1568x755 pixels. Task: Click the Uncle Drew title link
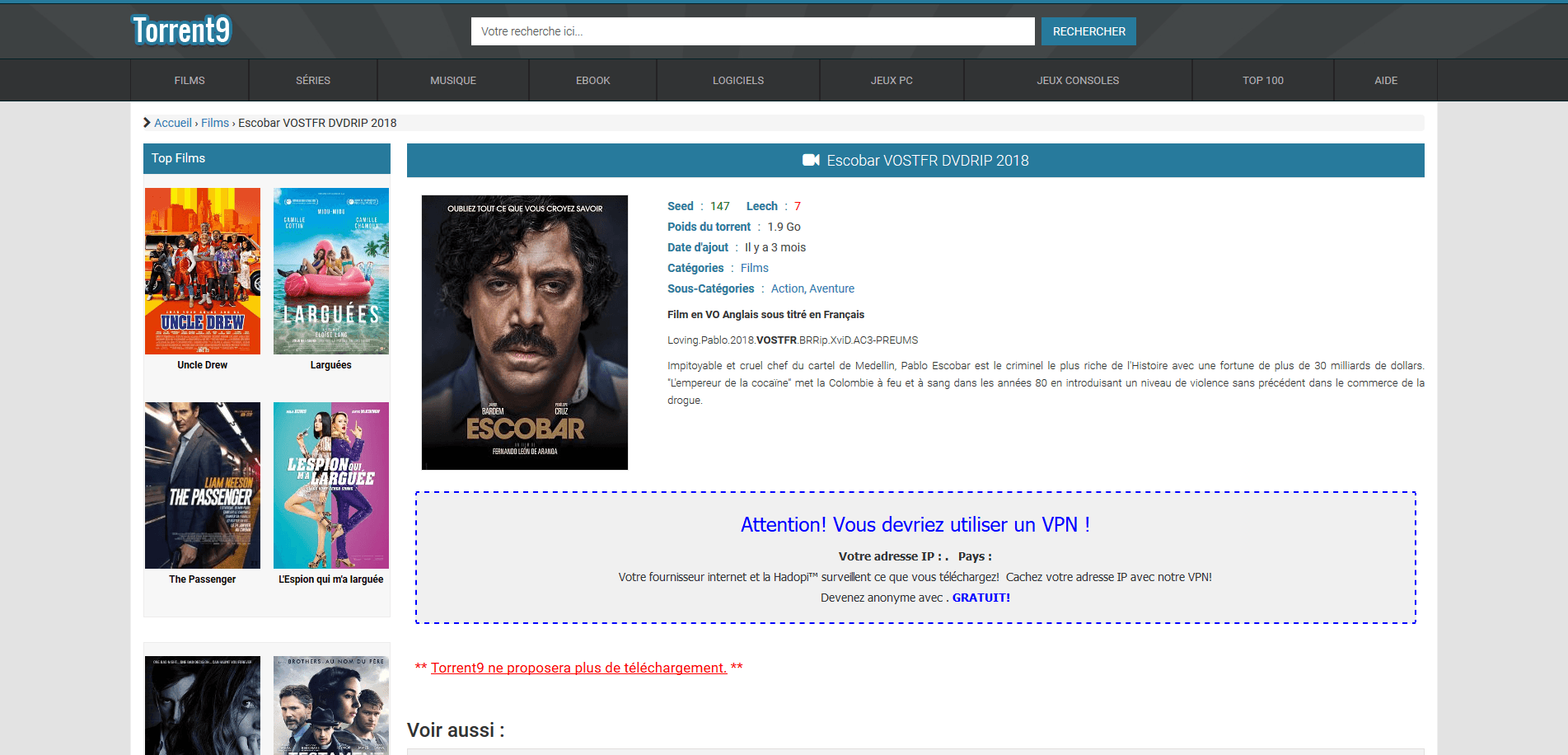click(x=203, y=365)
